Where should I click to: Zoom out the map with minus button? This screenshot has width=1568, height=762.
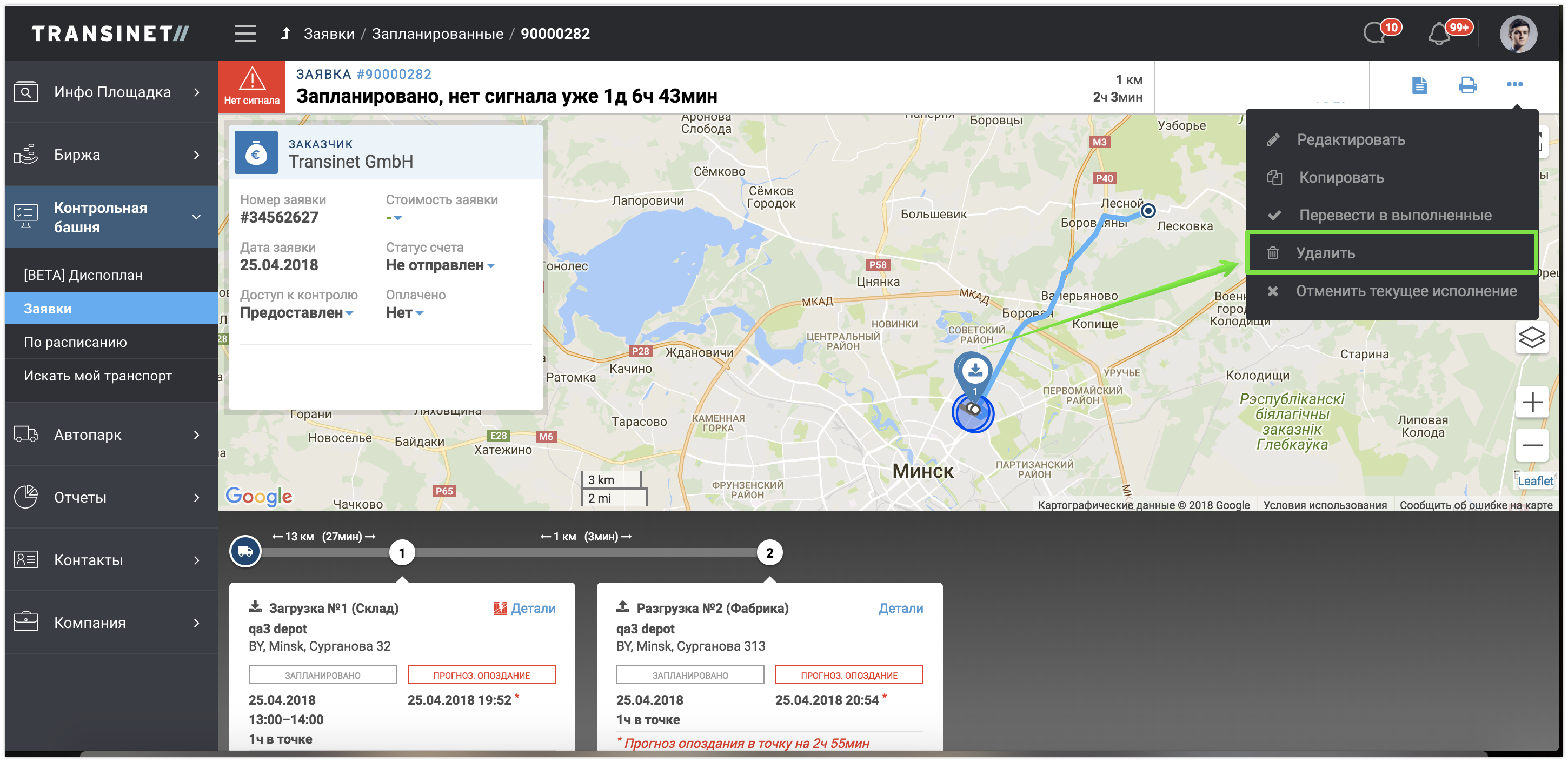click(1531, 445)
